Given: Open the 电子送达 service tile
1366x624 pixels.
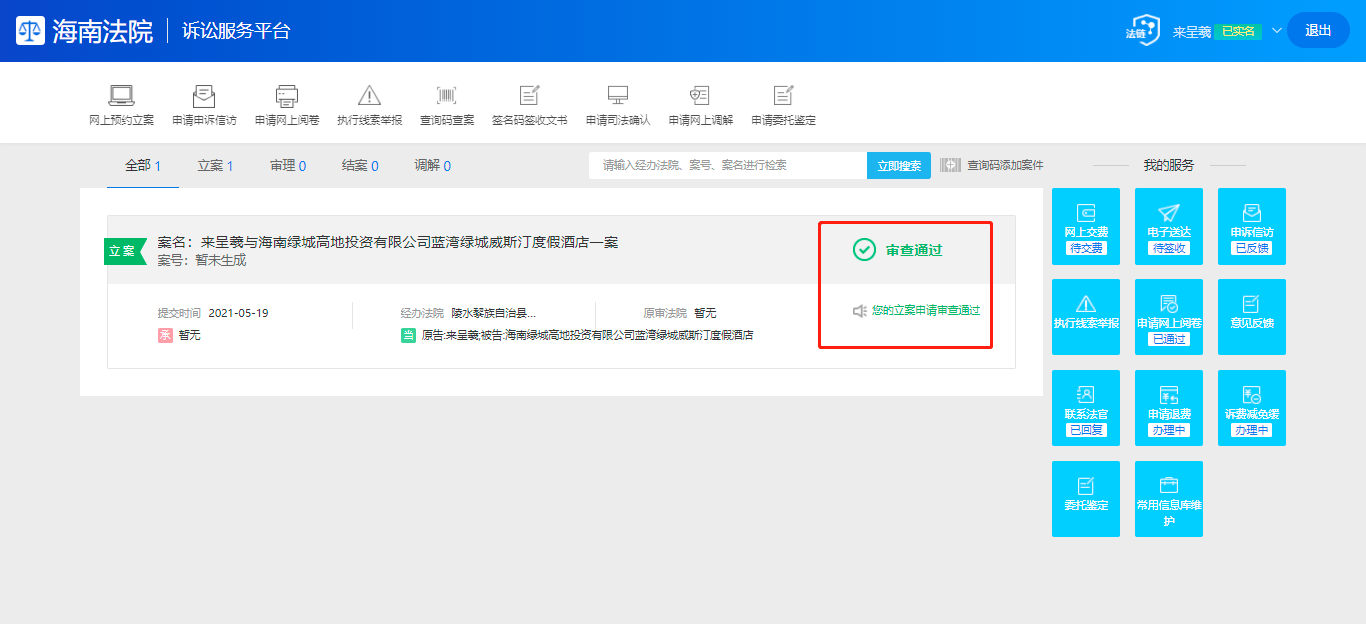Looking at the screenshot, I should pos(1169,226).
